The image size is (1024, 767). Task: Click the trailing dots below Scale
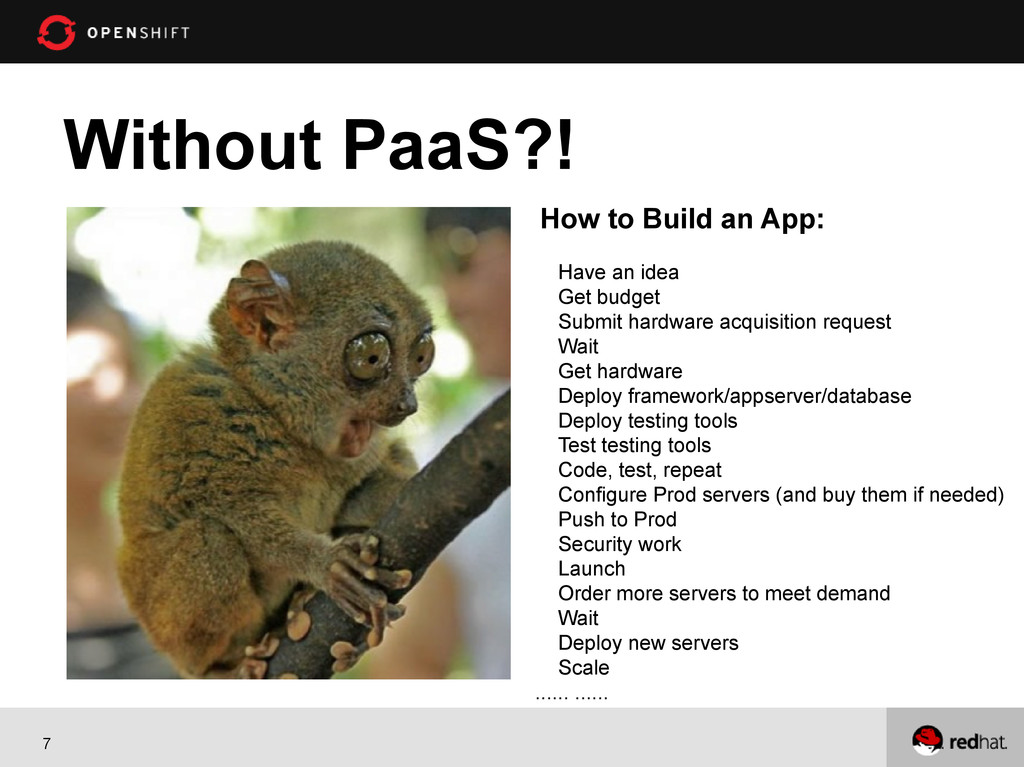coord(571,697)
